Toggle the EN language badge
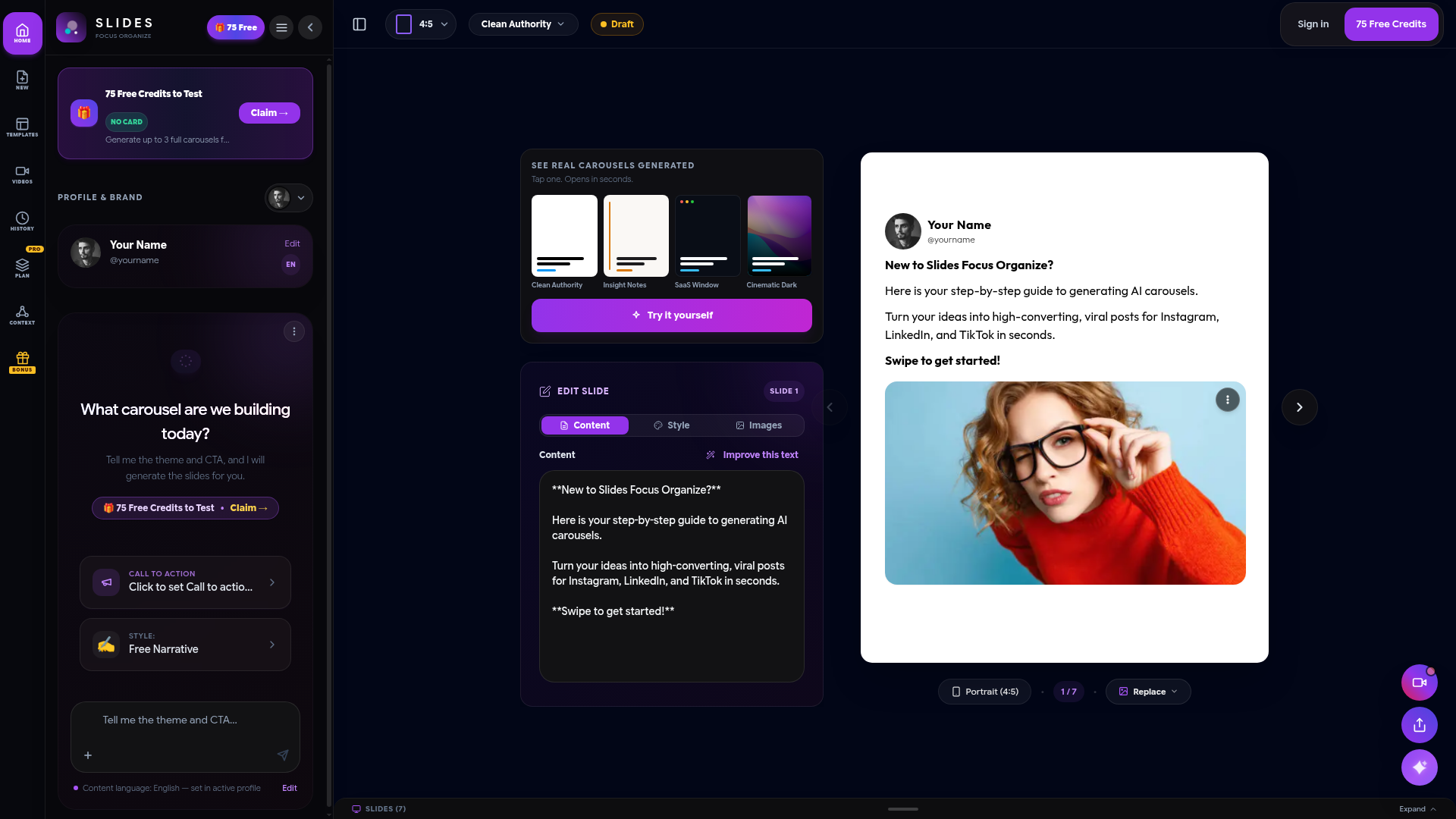This screenshot has width=1456, height=819. point(290,265)
